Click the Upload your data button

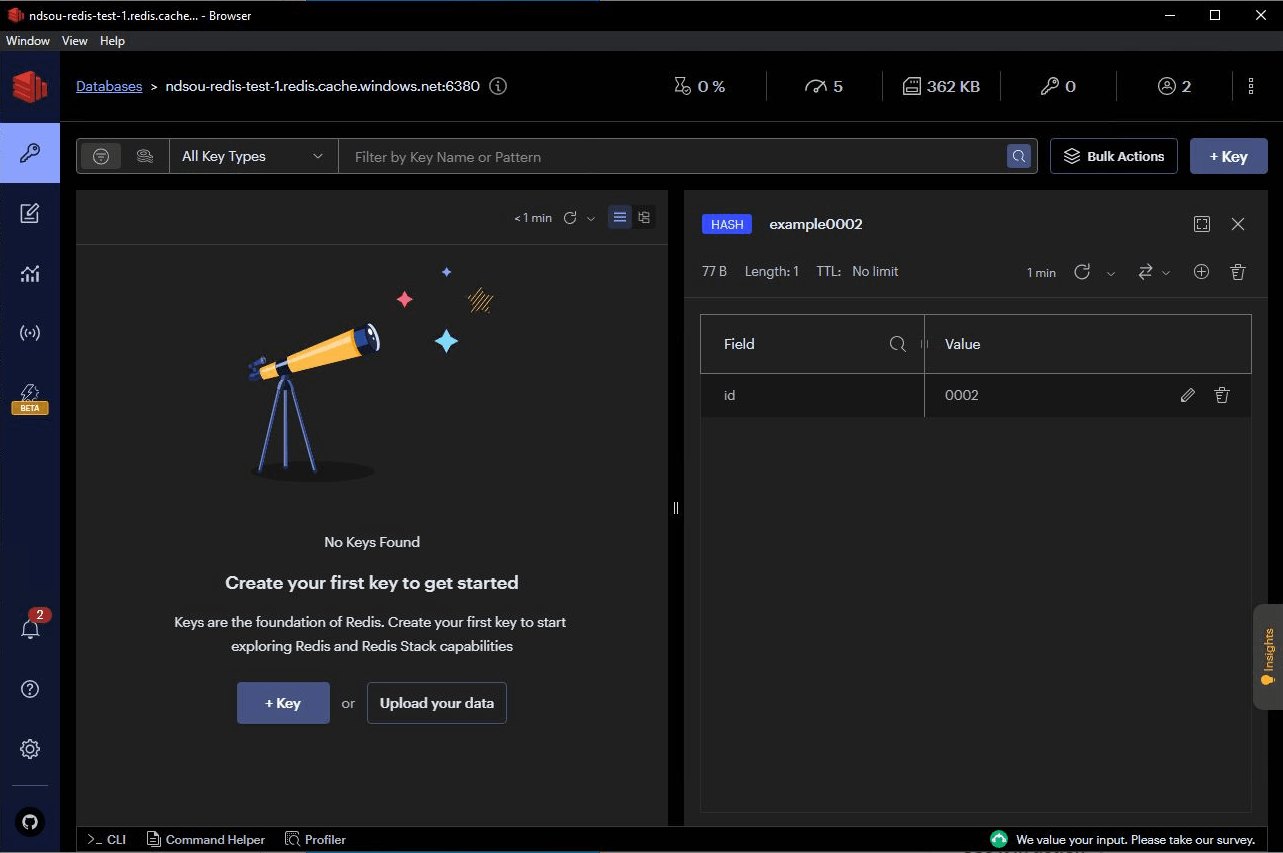[x=437, y=703]
